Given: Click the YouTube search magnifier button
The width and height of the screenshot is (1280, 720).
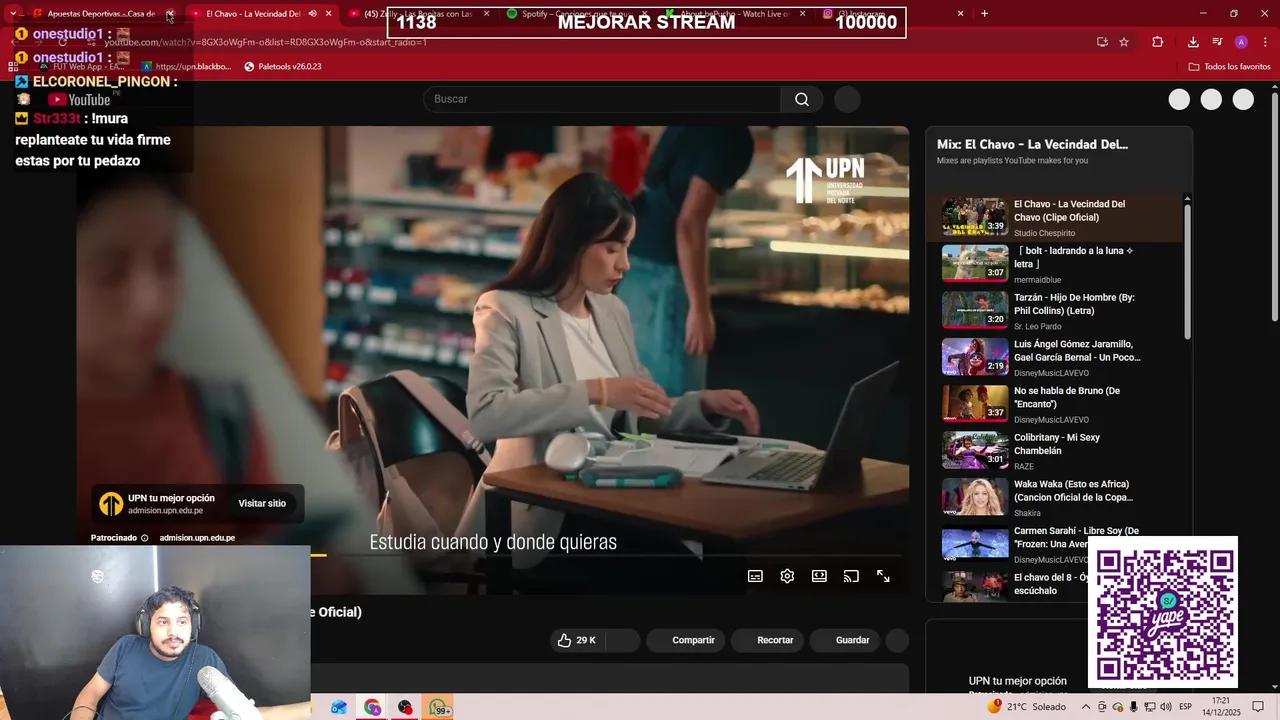Looking at the screenshot, I should click(x=802, y=99).
